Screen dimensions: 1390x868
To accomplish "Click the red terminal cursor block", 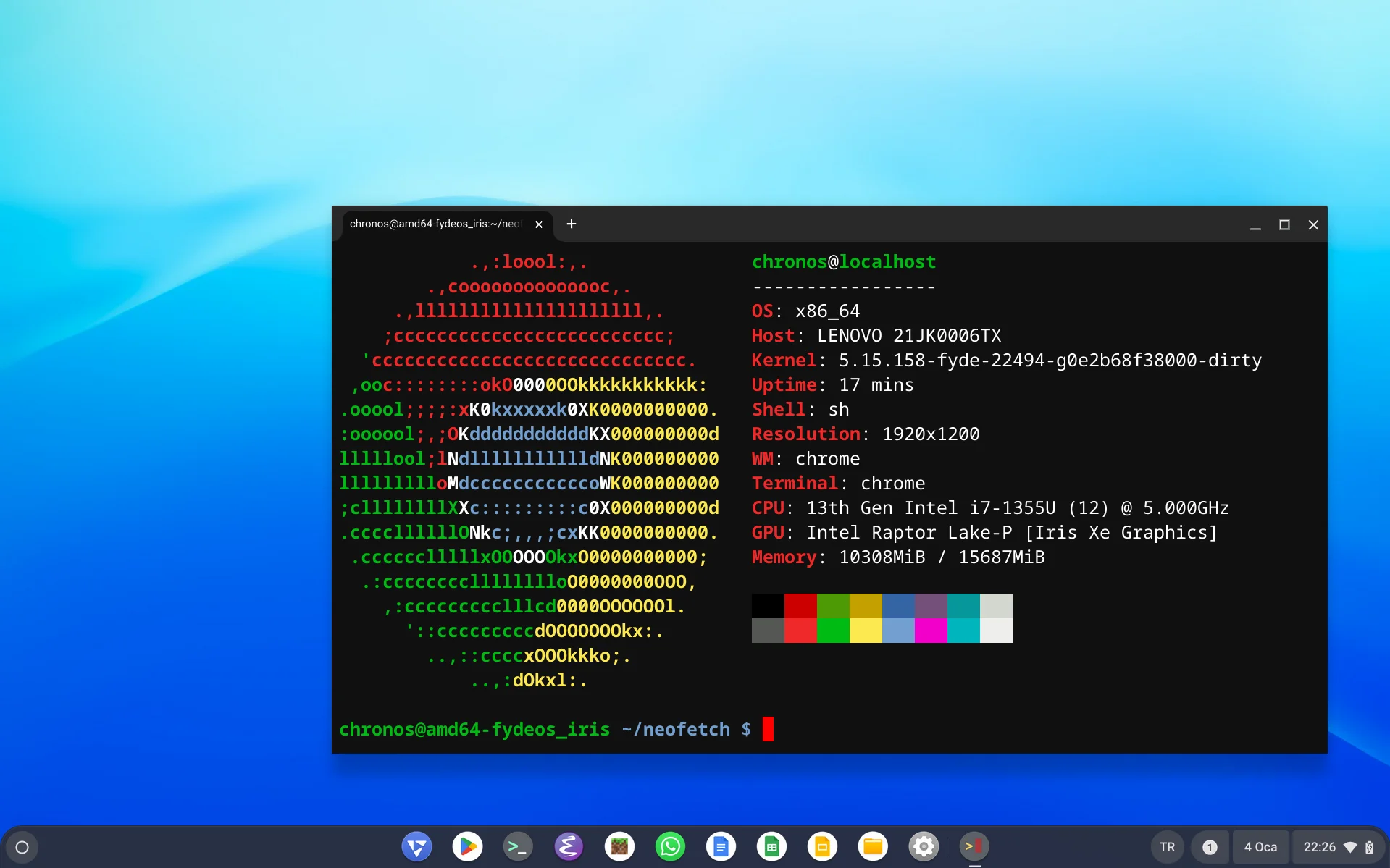I will tap(768, 729).
